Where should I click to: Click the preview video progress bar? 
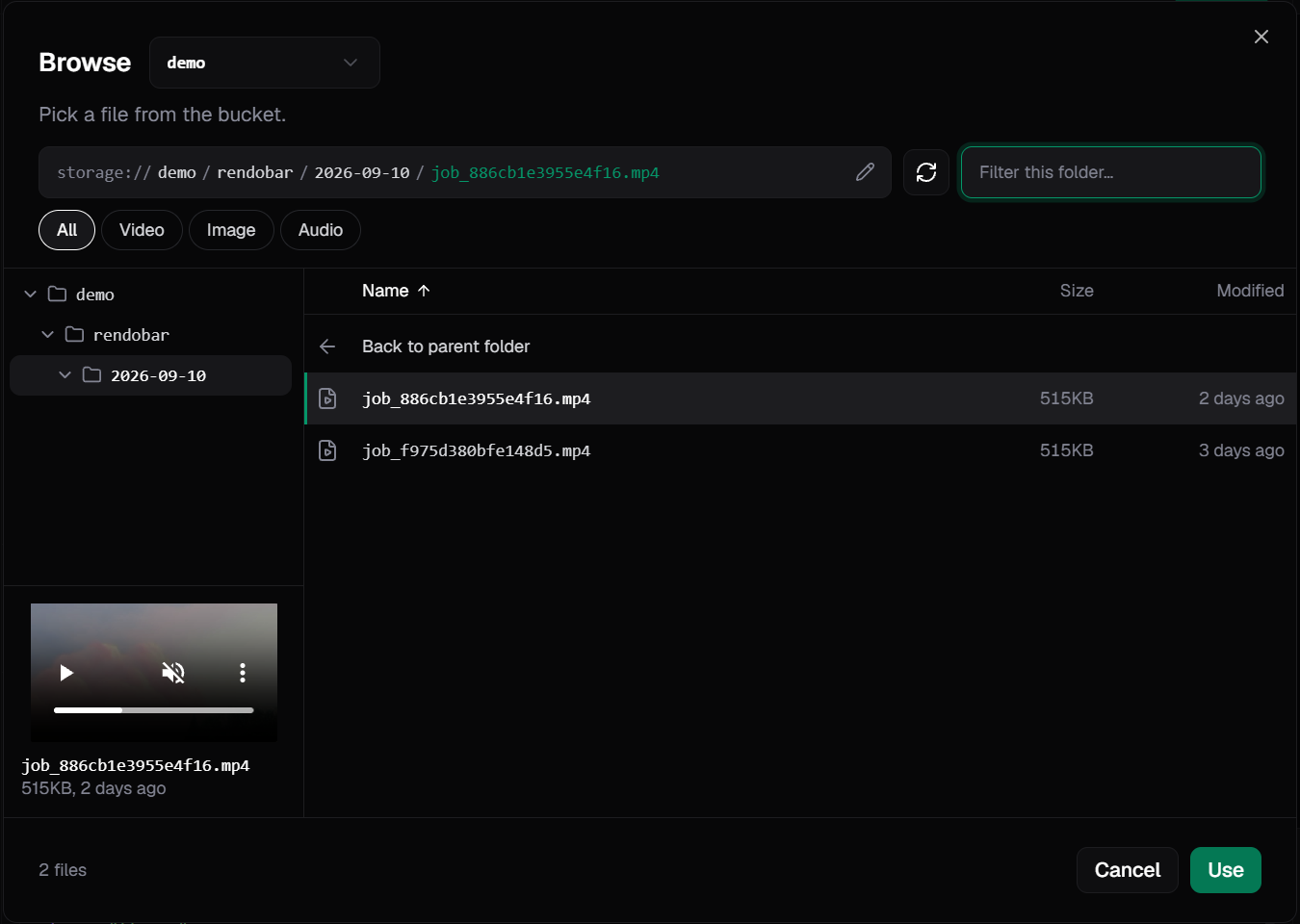pyautogui.click(x=154, y=710)
